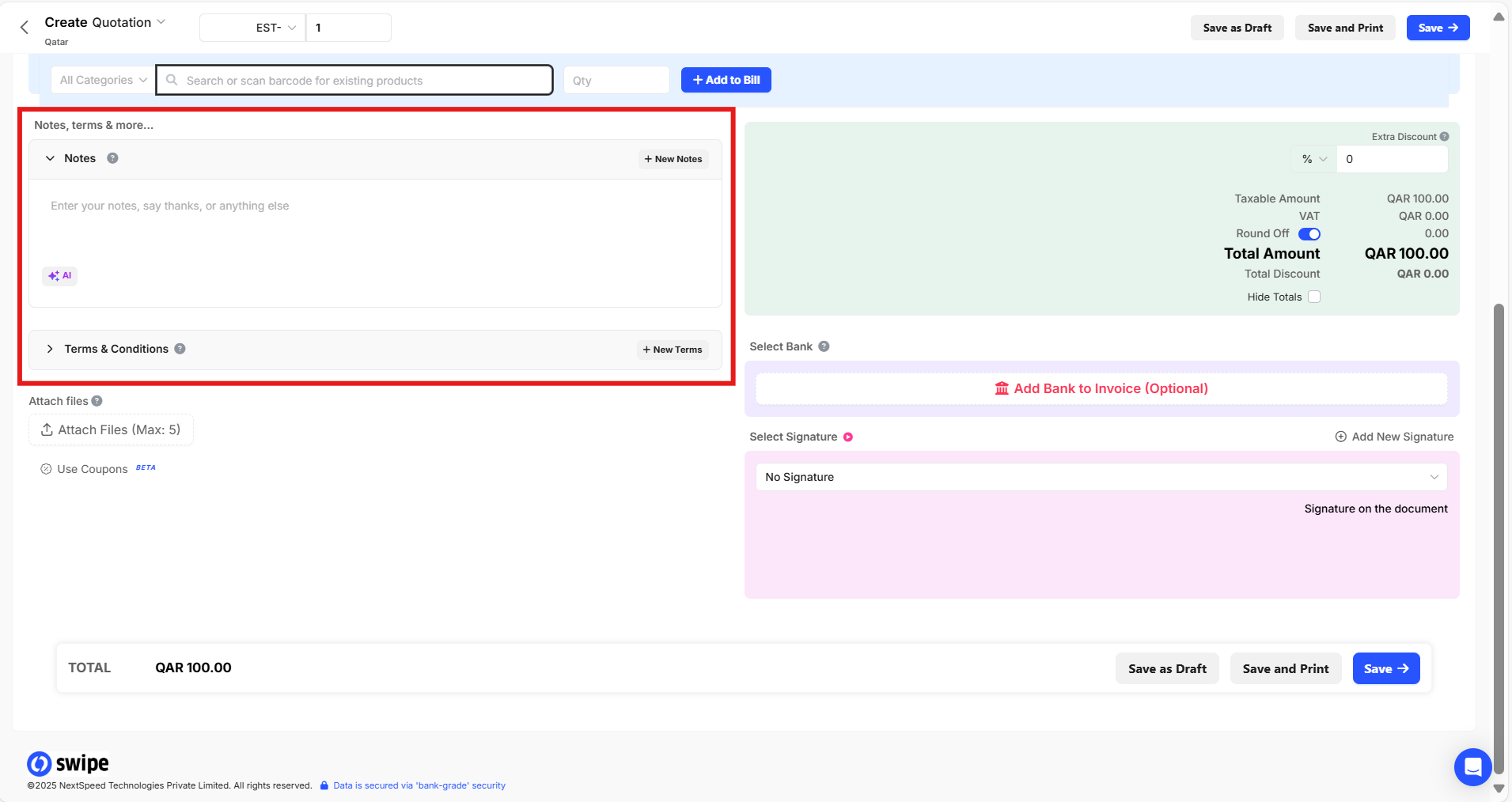Image resolution: width=1512 pixels, height=802 pixels.
Task: Collapse the Notes section
Action: point(50,158)
